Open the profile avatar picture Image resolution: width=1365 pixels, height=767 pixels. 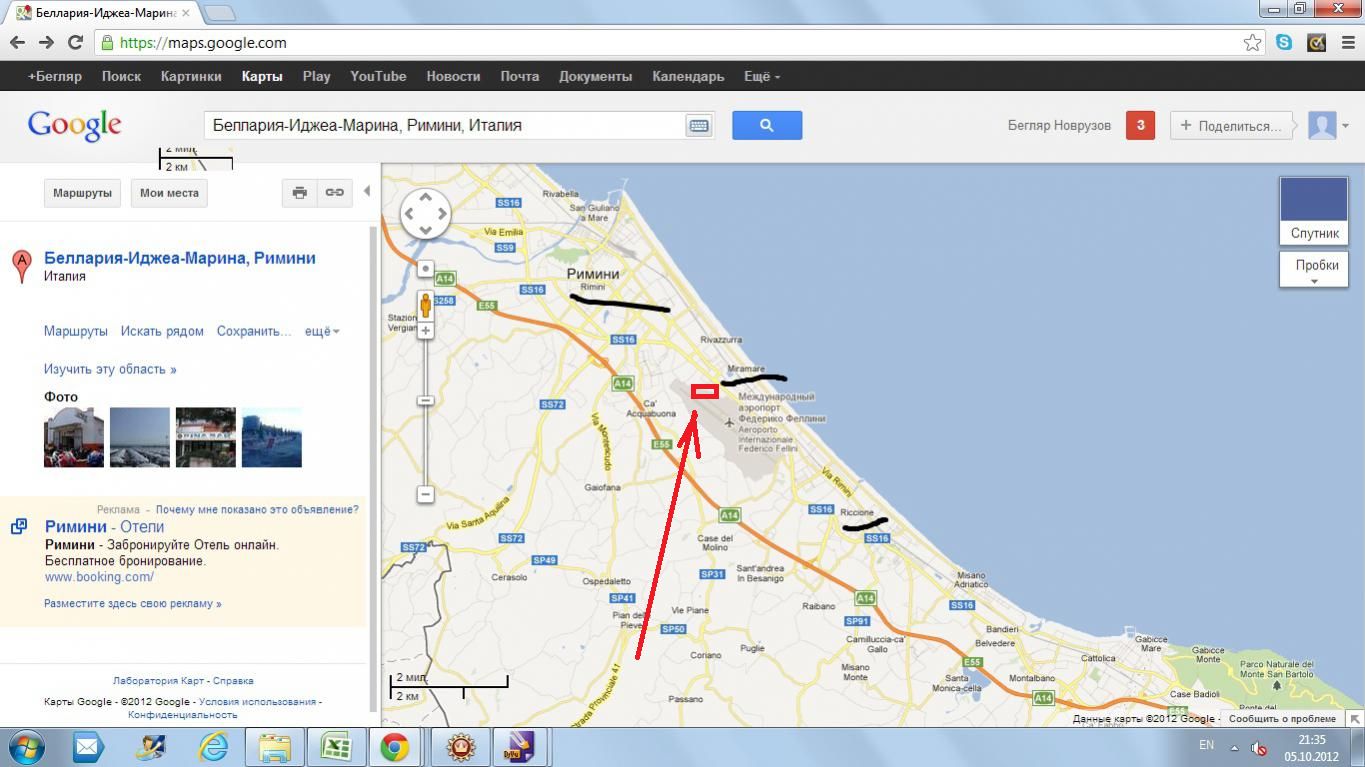point(1323,125)
